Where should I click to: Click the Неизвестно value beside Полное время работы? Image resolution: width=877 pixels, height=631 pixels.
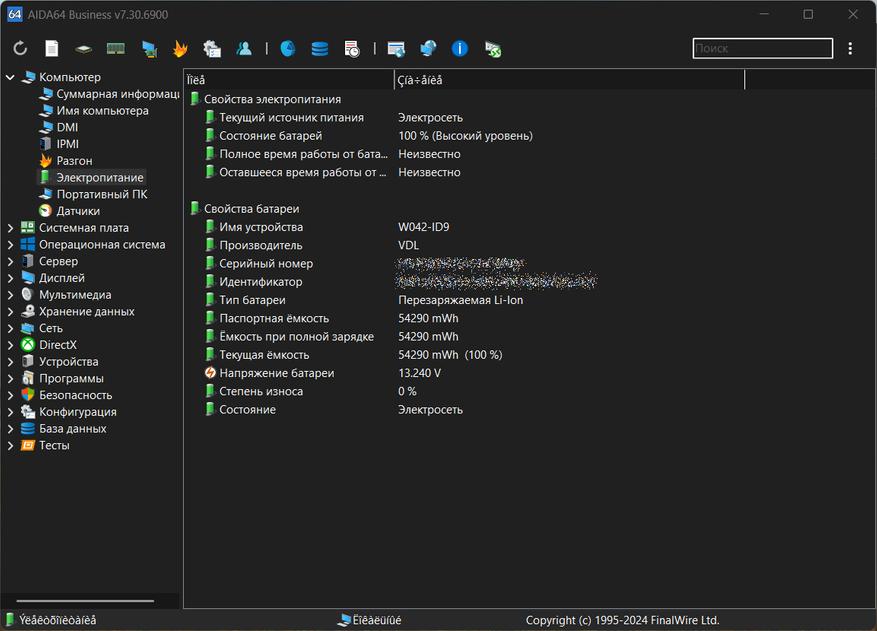(429, 154)
